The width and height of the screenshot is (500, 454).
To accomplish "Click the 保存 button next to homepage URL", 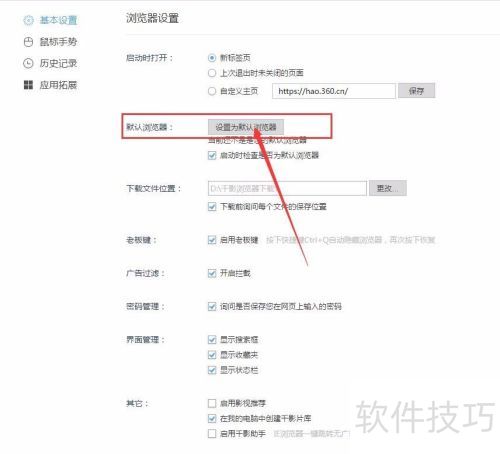I will pyautogui.click(x=417, y=91).
